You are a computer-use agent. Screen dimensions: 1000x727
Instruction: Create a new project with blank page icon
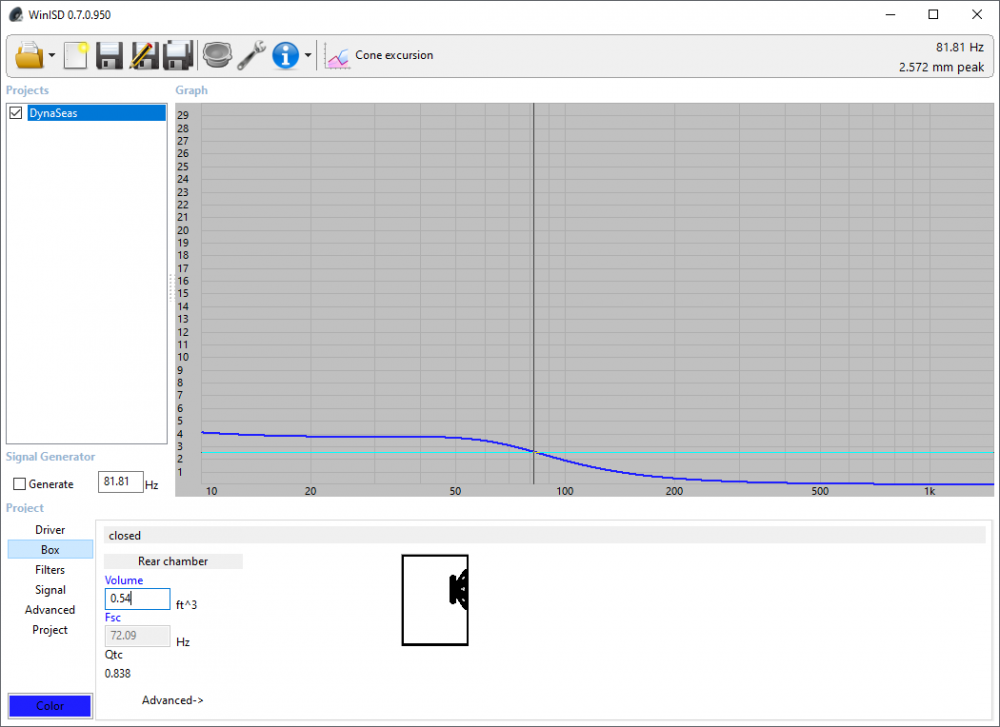click(77, 55)
